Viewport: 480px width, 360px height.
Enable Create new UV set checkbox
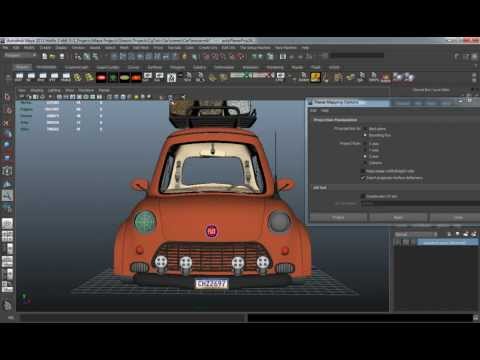pos(363,196)
